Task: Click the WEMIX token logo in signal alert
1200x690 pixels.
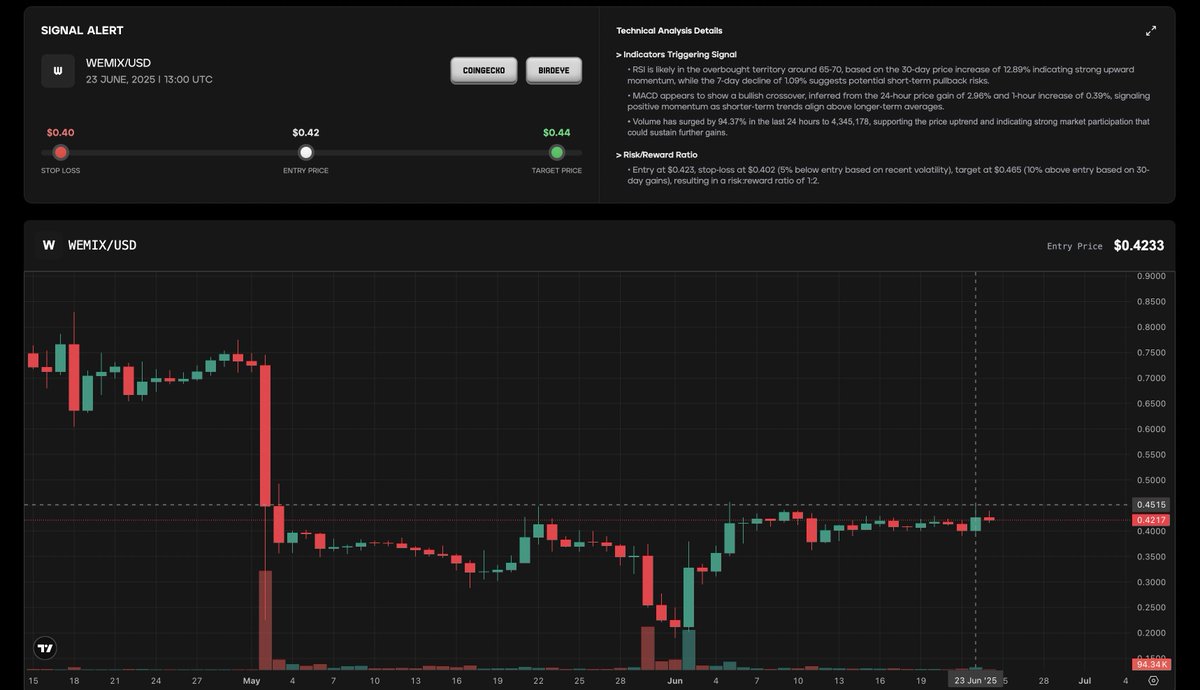Action: click(58, 71)
